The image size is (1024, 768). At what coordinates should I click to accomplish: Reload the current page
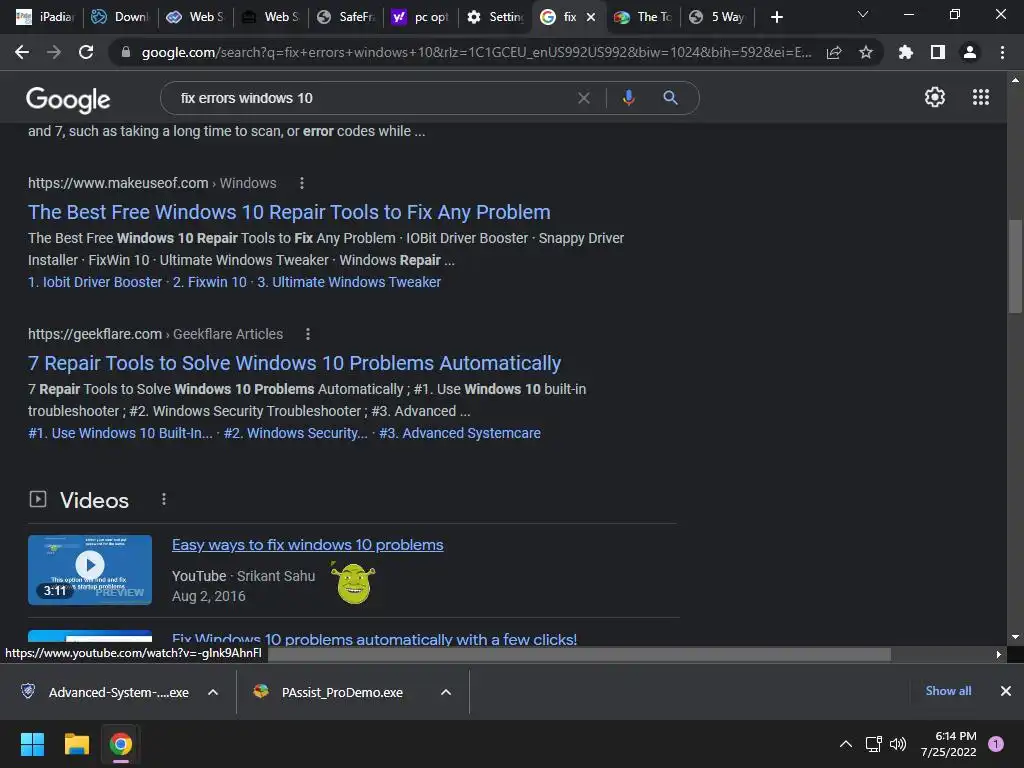[86, 52]
